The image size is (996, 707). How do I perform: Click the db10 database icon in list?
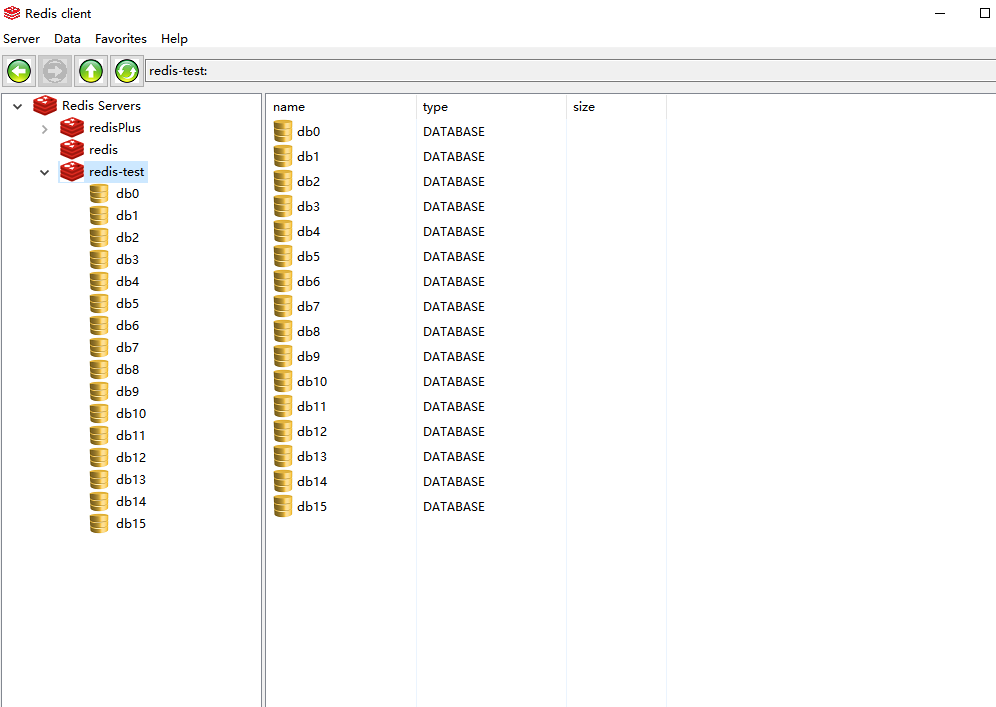point(283,381)
